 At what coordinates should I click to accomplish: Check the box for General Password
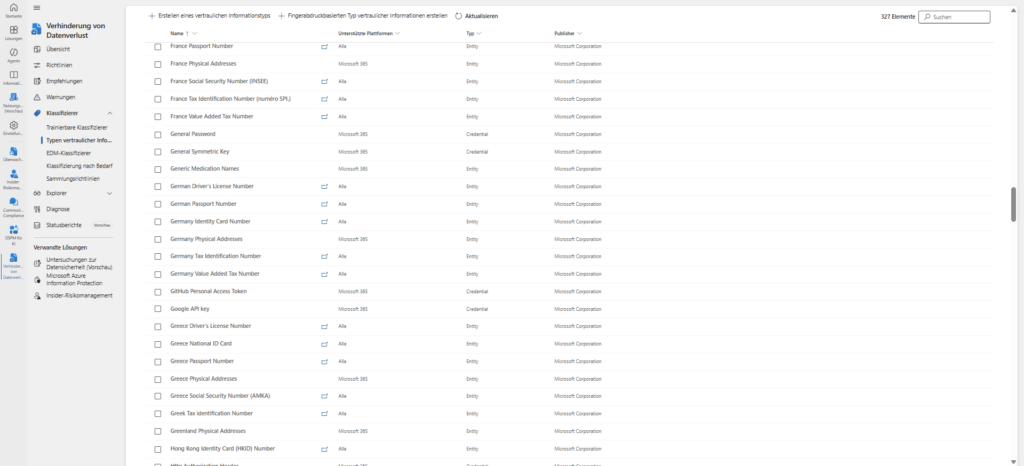(x=157, y=134)
